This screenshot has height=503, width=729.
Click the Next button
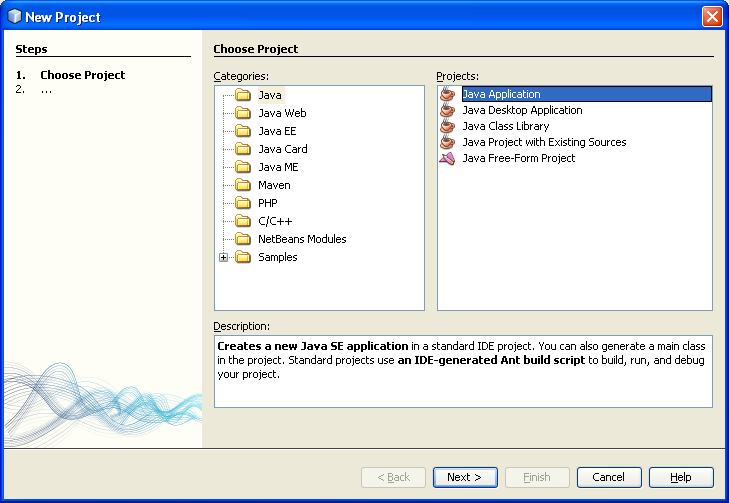pos(465,477)
